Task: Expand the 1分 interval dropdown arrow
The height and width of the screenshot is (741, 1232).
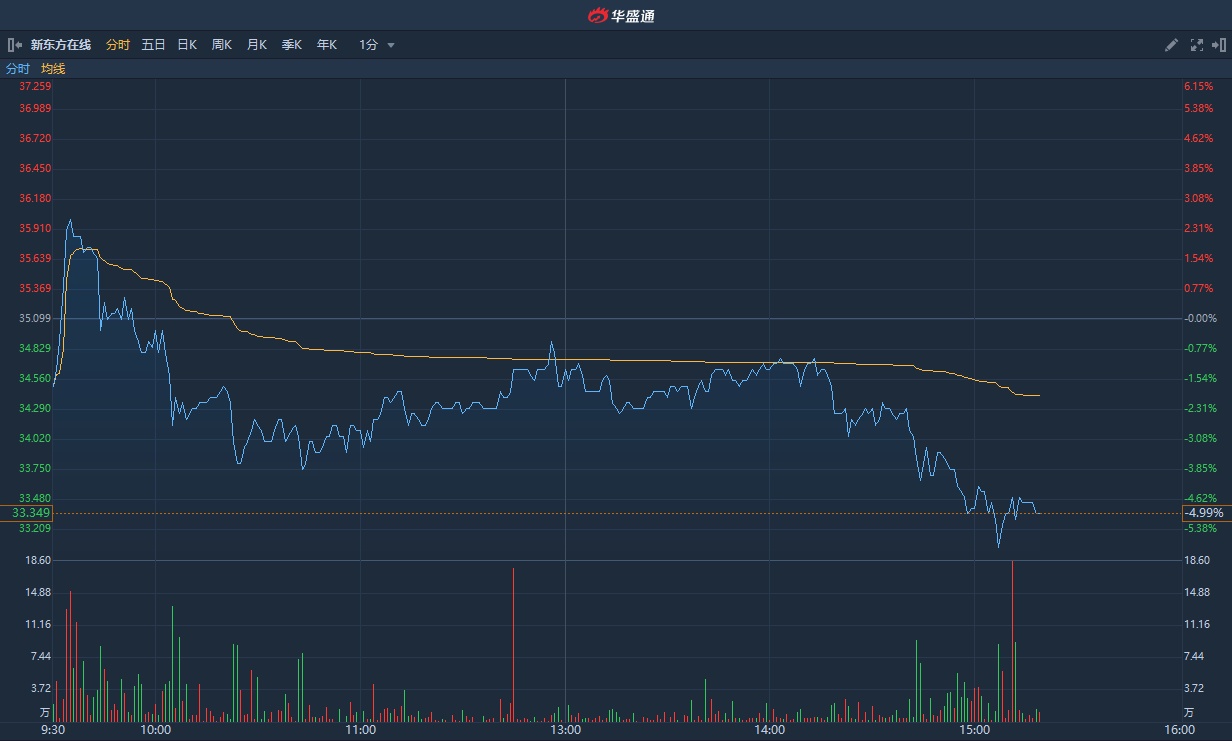Action: click(391, 45)
